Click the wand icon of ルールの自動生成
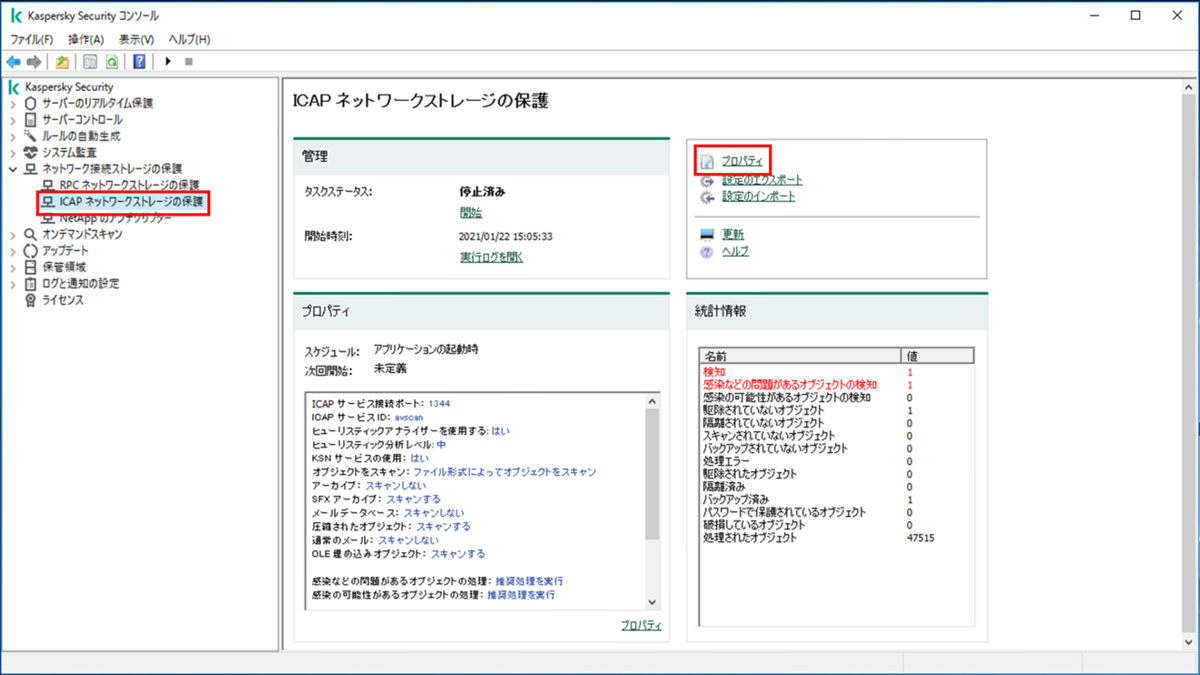This screenshot has height=675, width=1200. (x=30, y=135)
